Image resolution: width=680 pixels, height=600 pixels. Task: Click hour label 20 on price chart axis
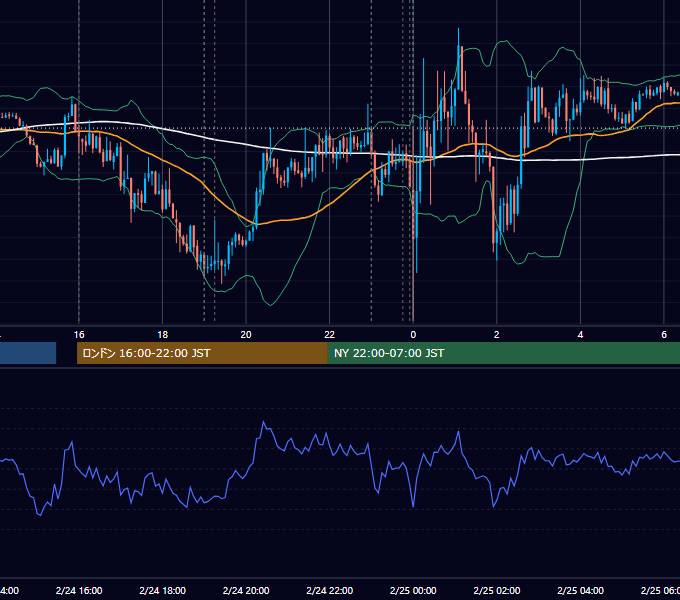click(246, 335)
